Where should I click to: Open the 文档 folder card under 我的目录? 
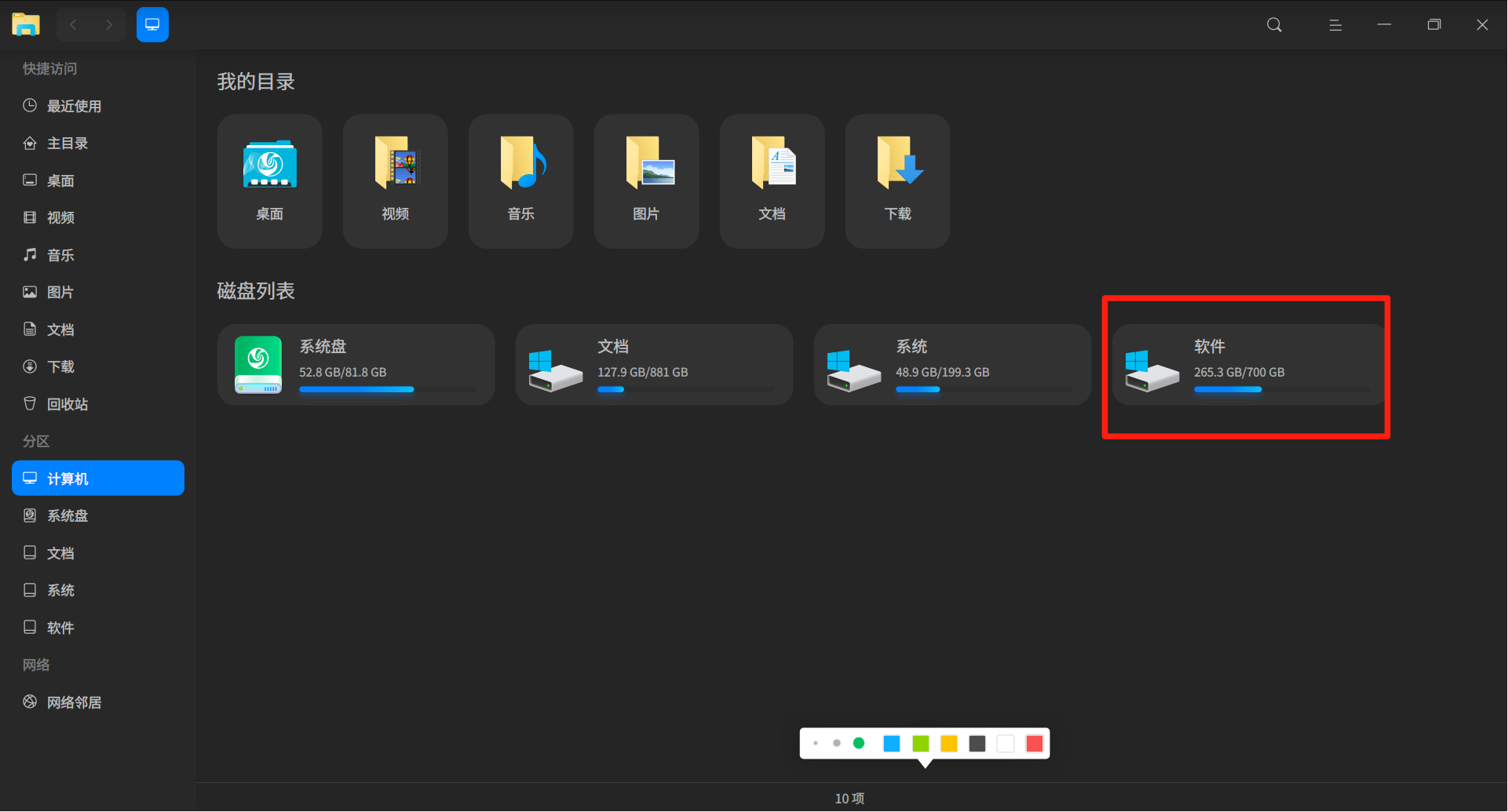[x=772, y=181]
